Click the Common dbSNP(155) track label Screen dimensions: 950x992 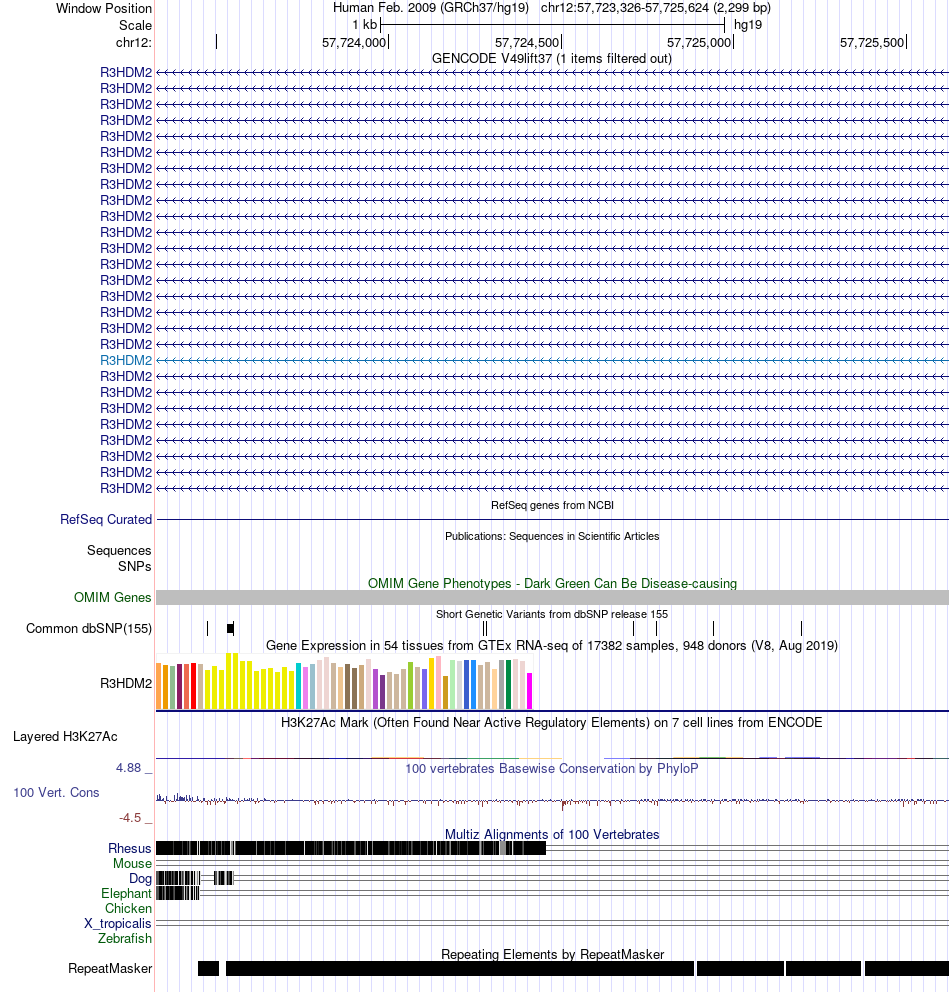click(x=89, y=628)
